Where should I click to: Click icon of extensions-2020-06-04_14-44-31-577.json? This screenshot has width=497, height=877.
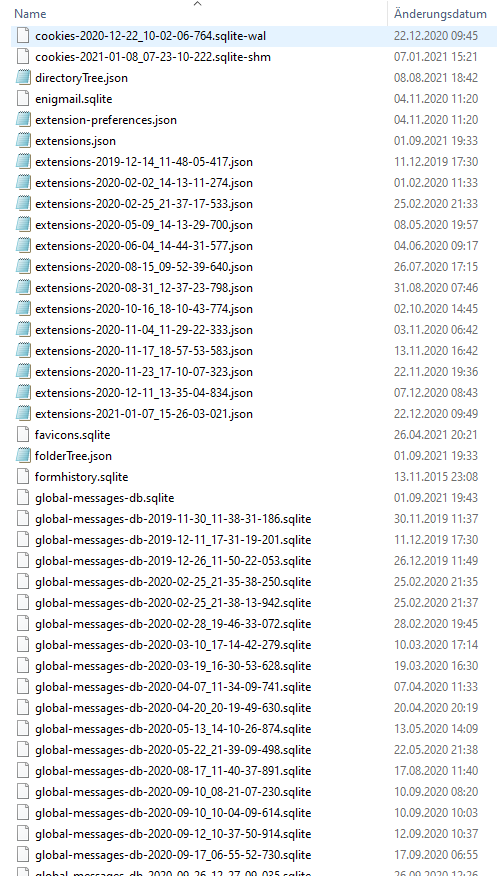click(22, 246)
